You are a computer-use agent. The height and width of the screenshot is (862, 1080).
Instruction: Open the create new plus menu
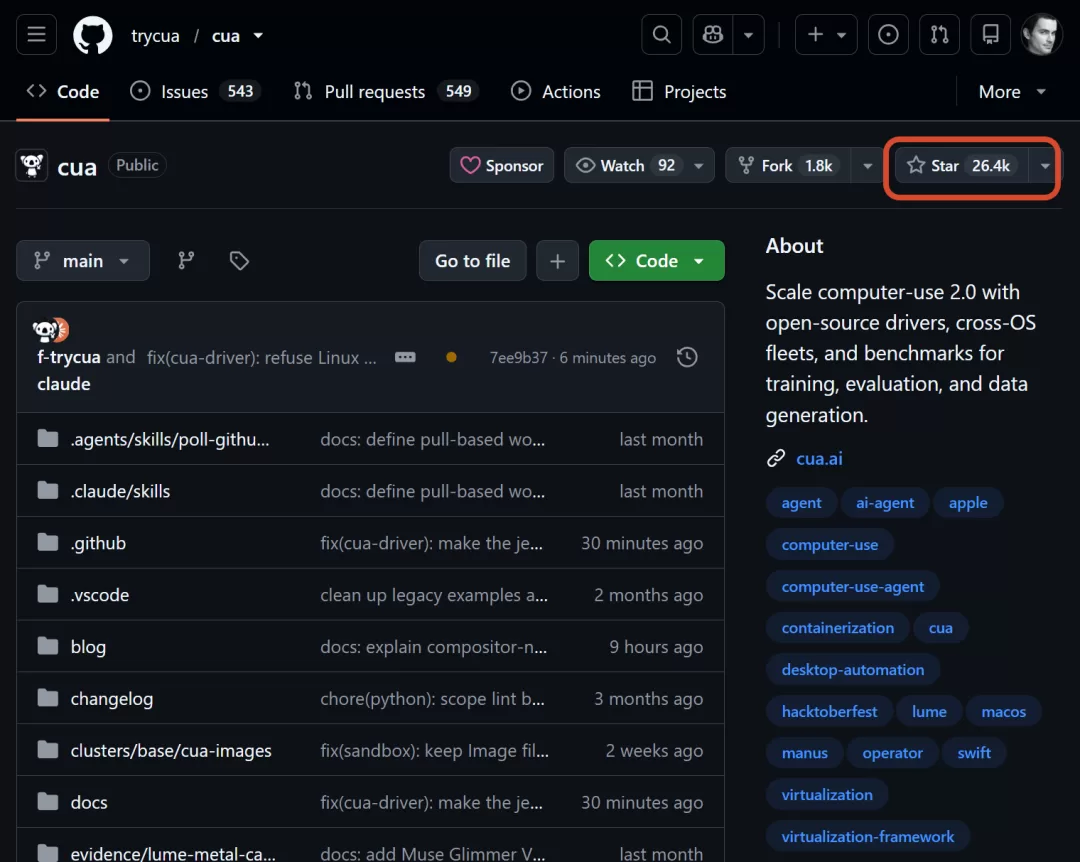pos(826,34)
